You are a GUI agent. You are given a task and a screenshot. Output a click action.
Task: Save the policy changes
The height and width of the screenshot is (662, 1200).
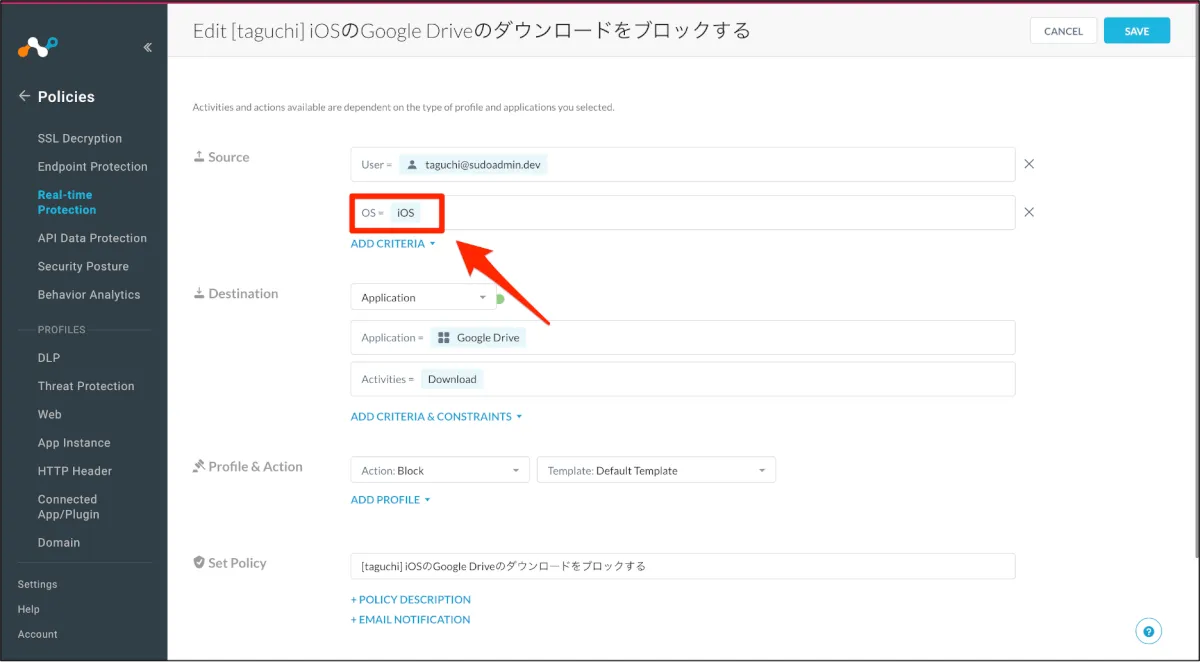(1136, 31)
